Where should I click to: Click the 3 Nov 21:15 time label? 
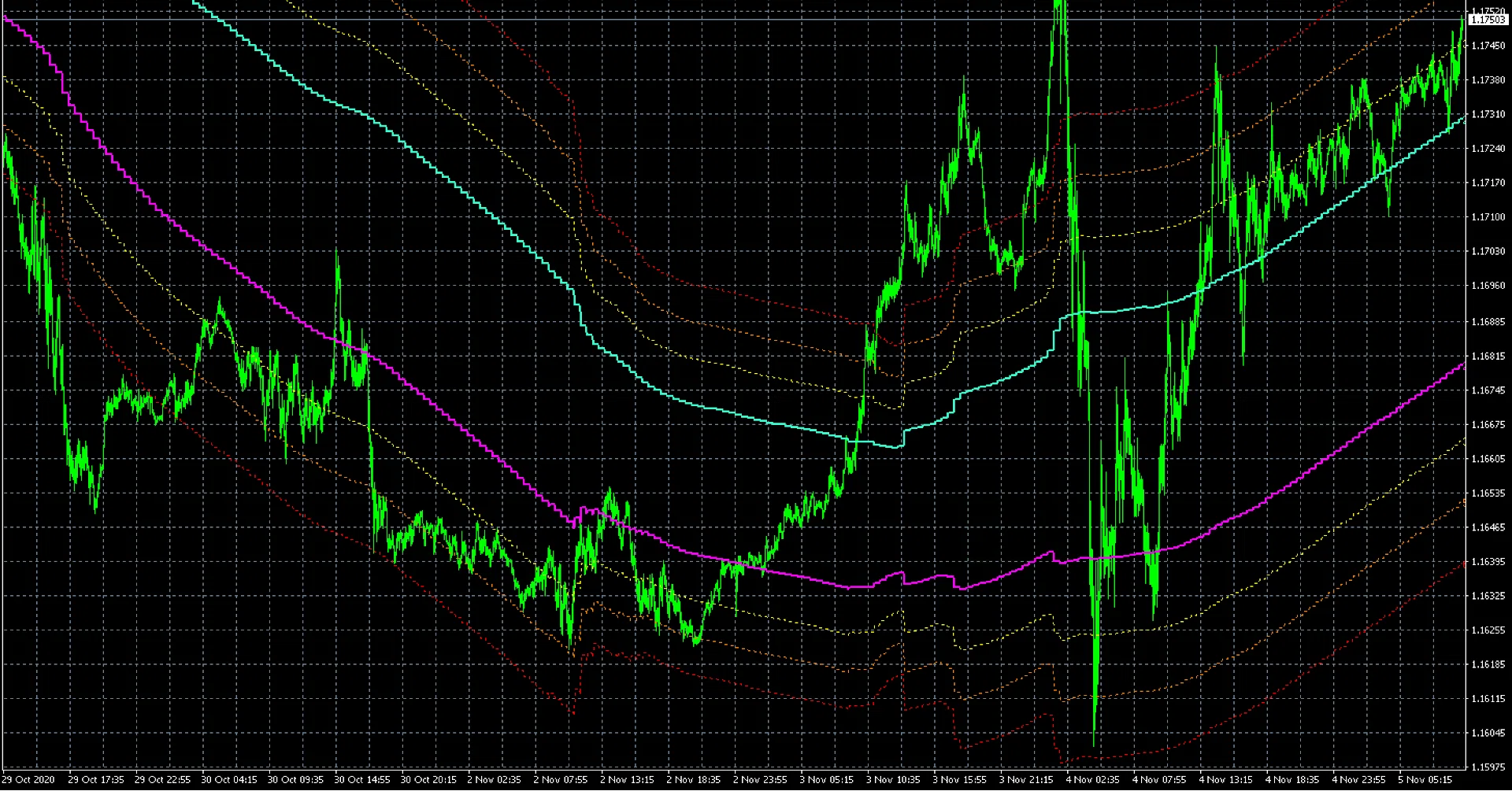pos(1026,780)
